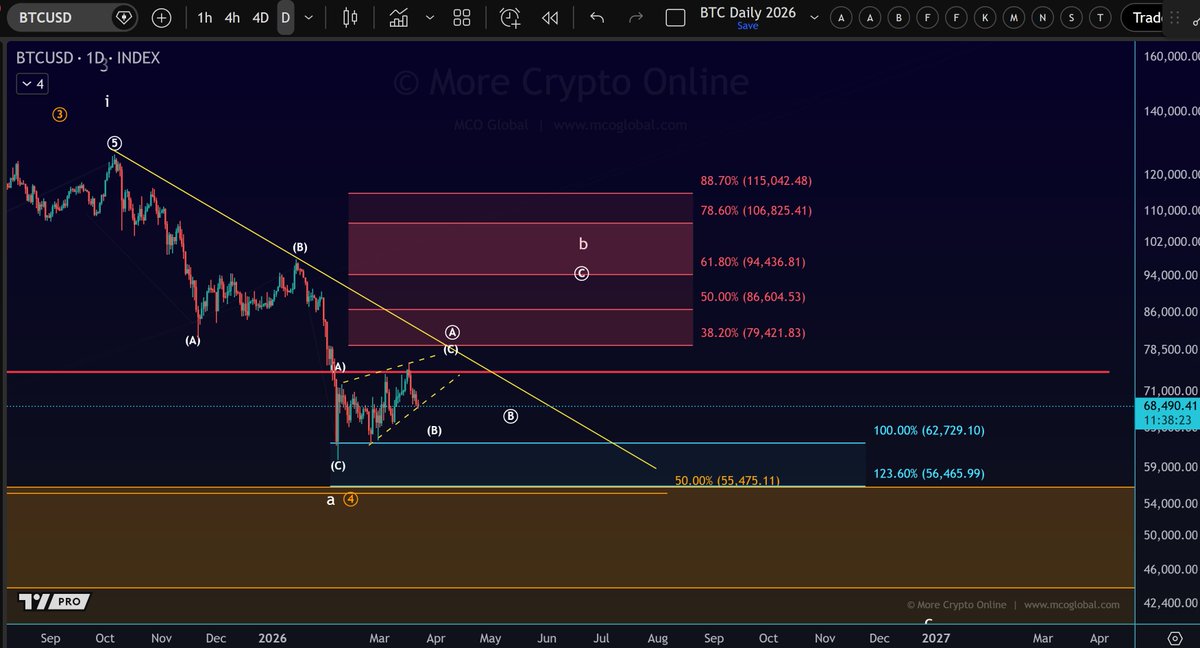Switch to the 4D timeframe
Image resolution: width=1200 pixels, height=648 pixels.
pos(260,18)
